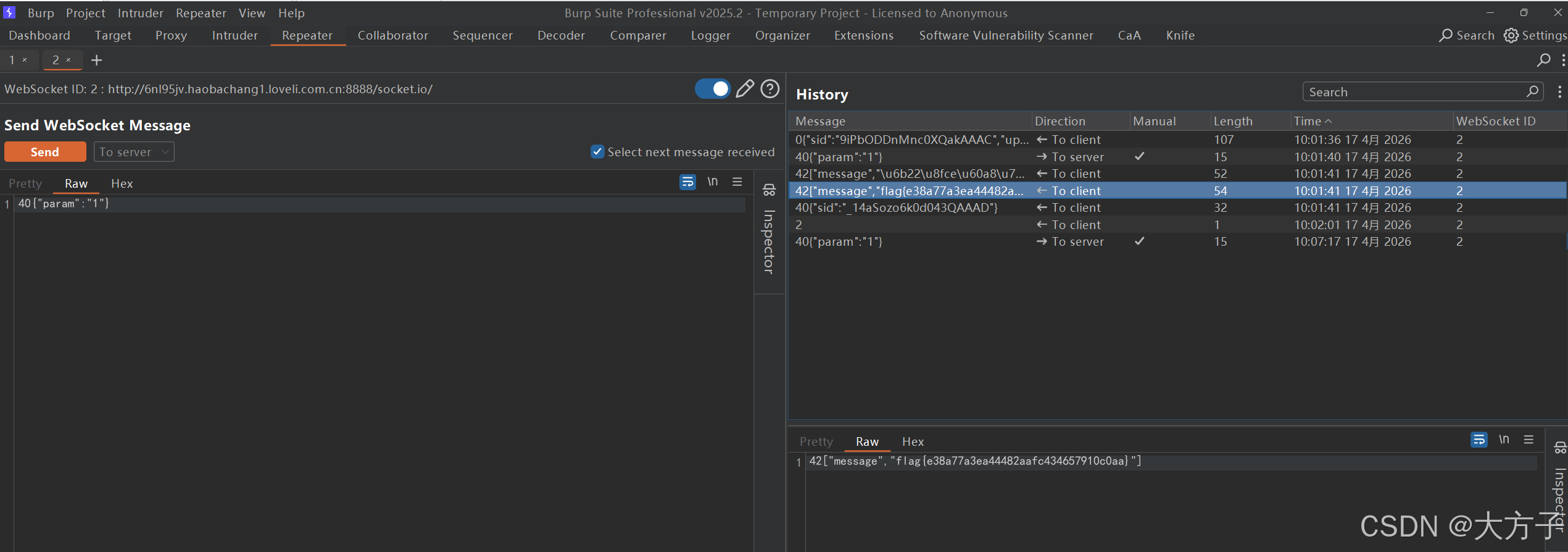Open the request editor Inspector panel
This screenshot has height=552, width=1568.
(769, 230)
